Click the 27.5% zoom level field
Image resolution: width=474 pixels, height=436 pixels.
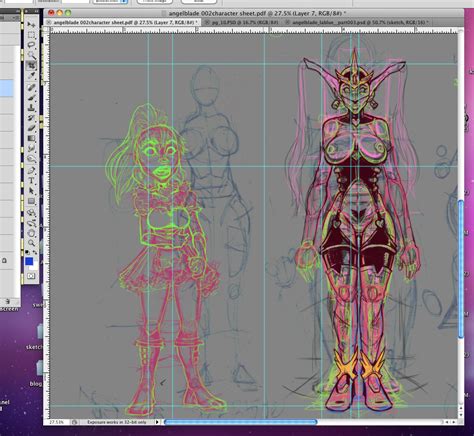tap(57, 422)
